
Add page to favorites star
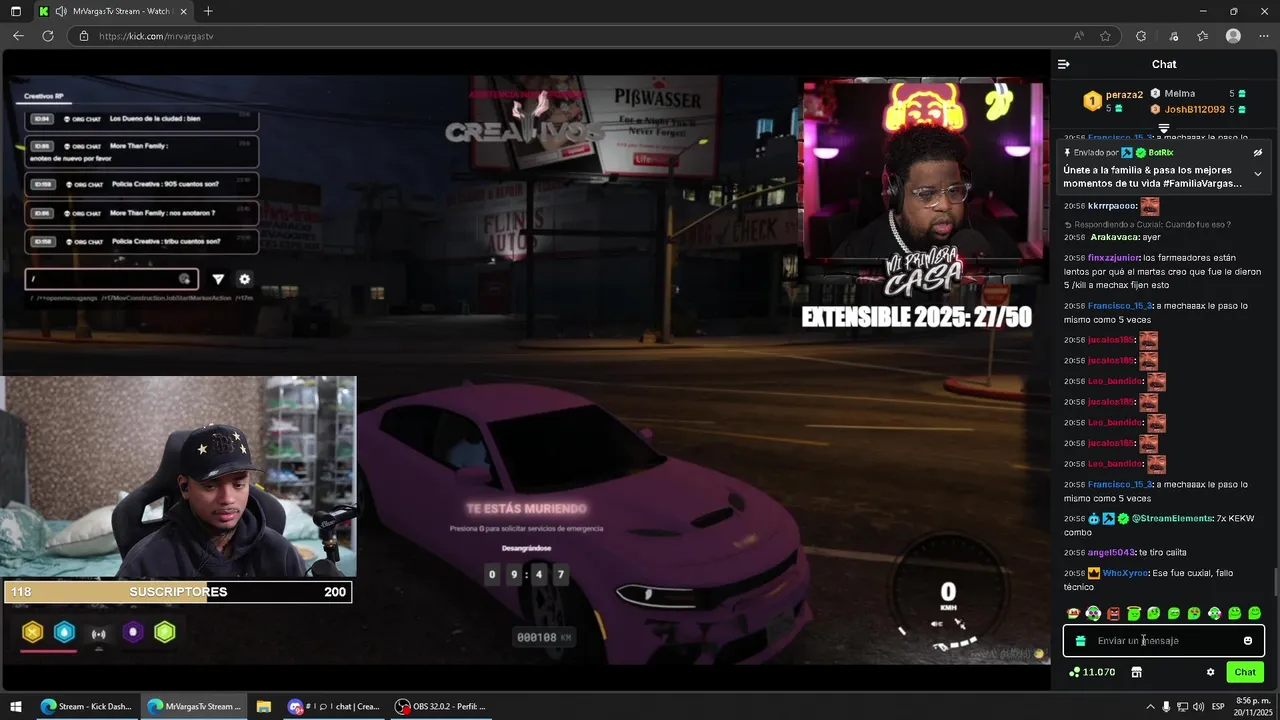click(1105, 36)
